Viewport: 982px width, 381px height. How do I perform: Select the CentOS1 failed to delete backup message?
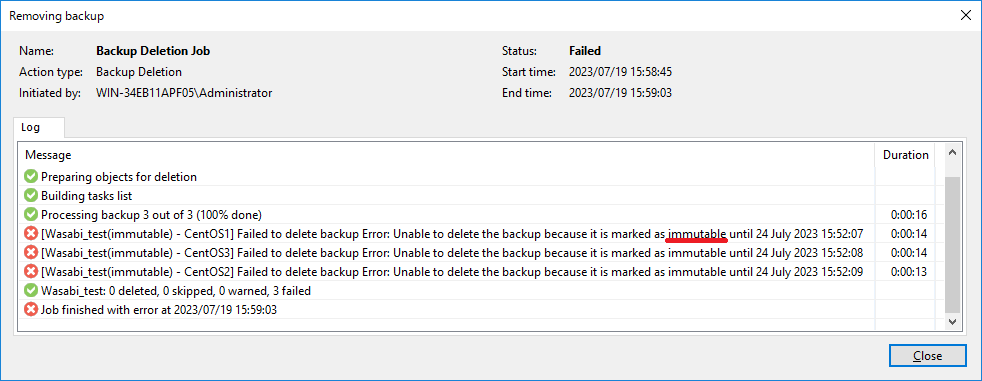(452, 234)
